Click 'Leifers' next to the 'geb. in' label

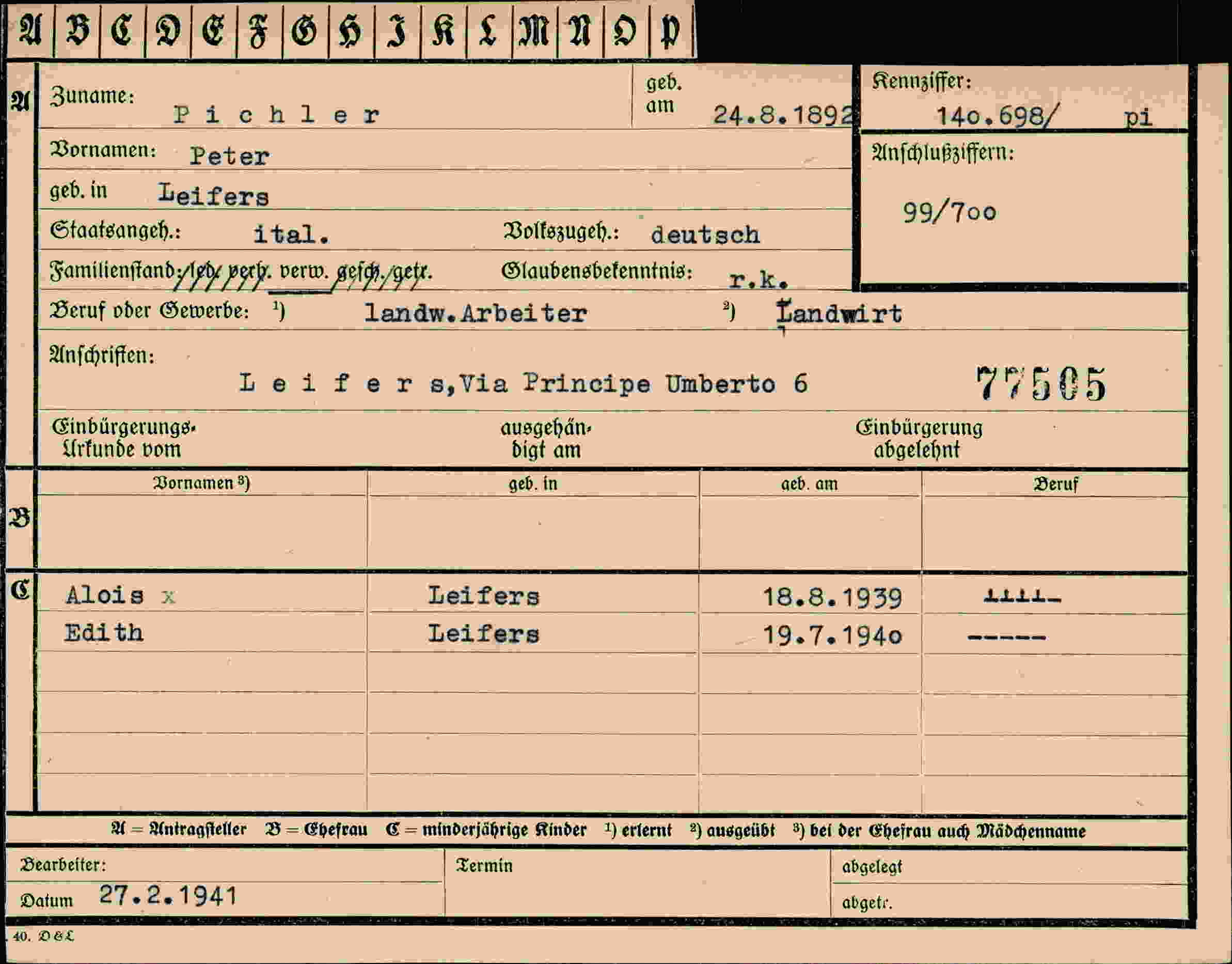coord(213,195)
